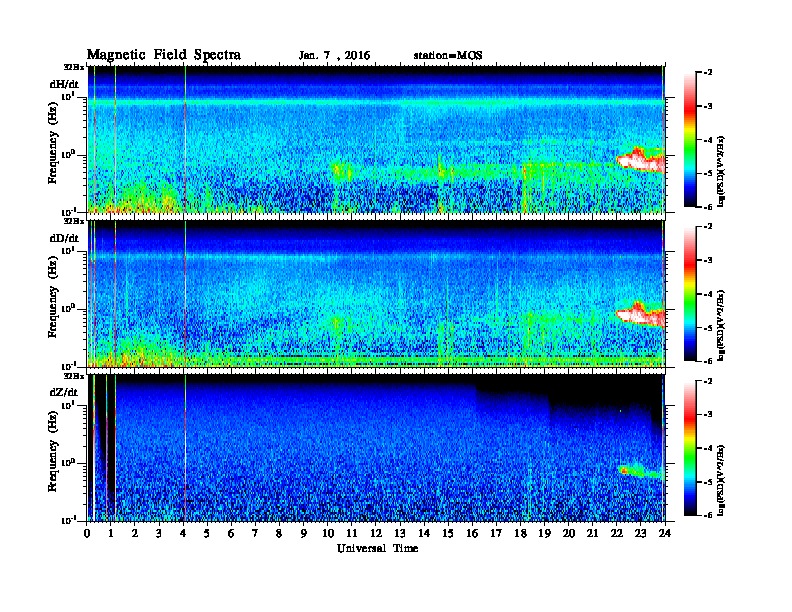Click hour 22 tick label on time axis
Viewport: 792px width, 612px height.
pyautogui.click(x=617, y=533)
